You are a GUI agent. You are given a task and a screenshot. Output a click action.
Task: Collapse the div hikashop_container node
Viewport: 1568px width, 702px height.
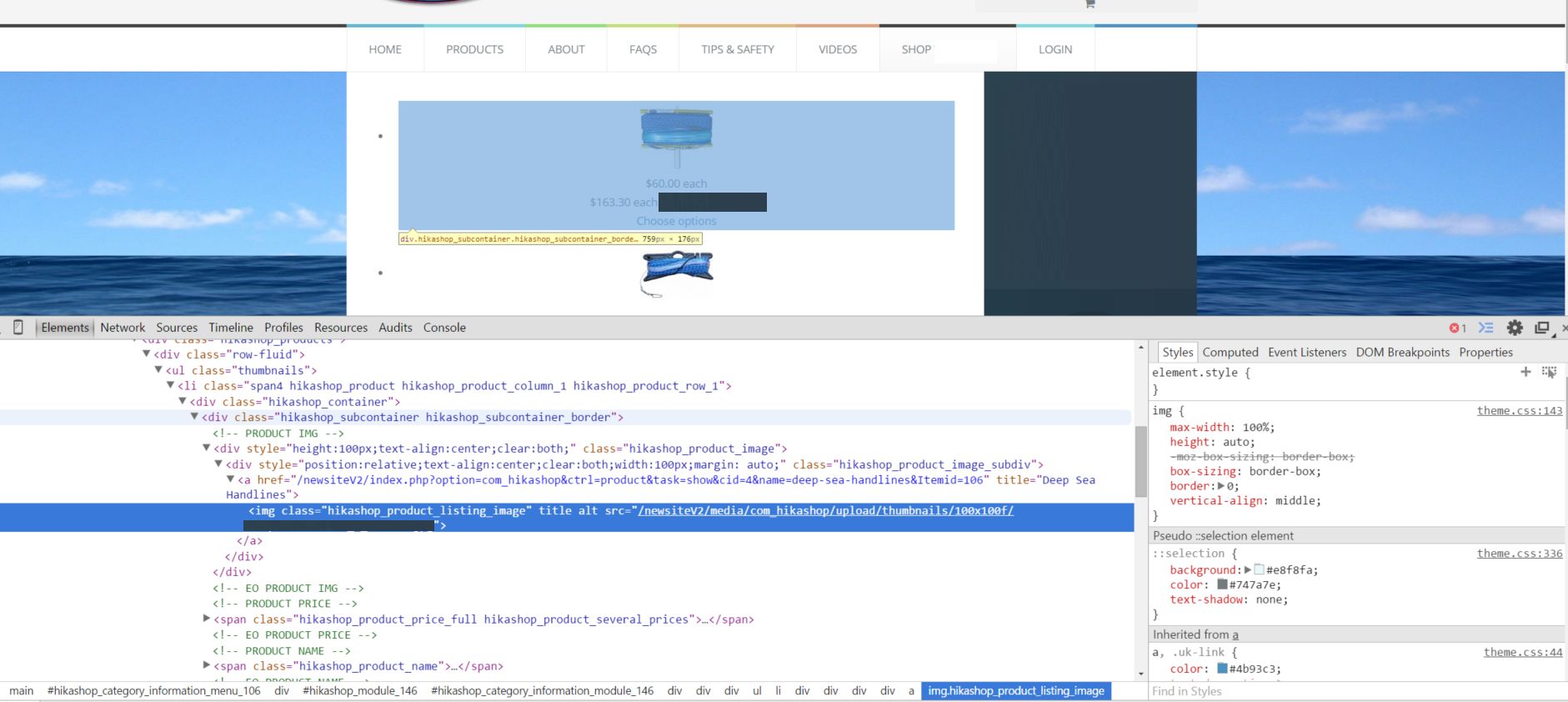point(183,401)
